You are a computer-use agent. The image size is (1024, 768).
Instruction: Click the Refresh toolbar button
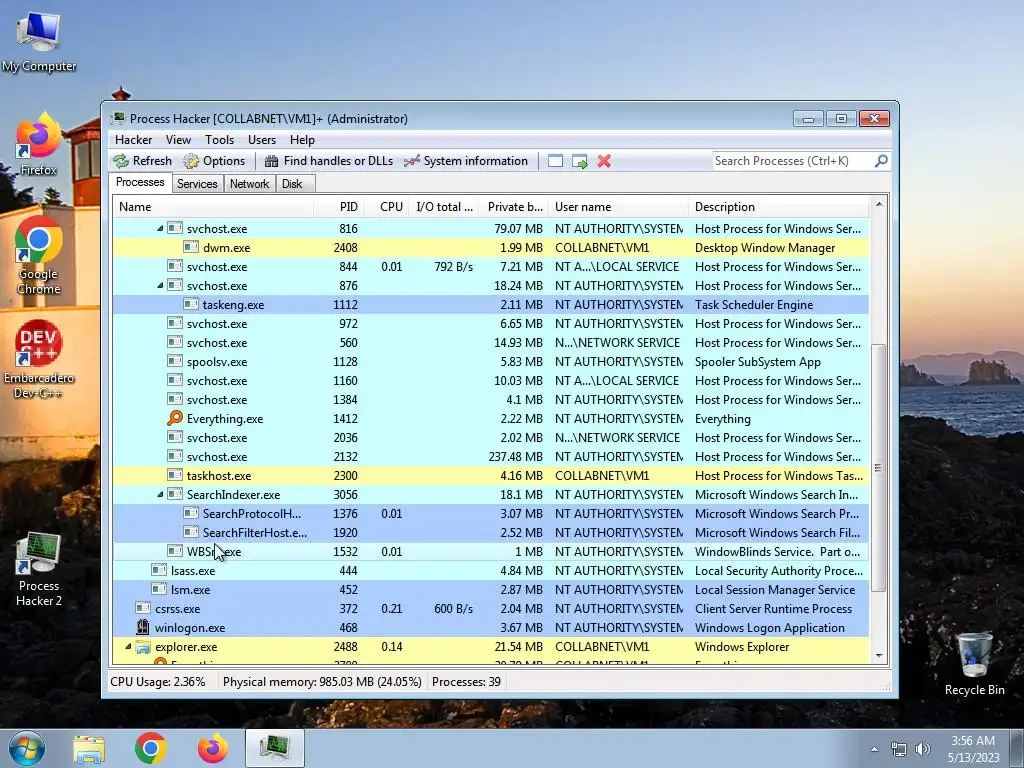pyautogui.click(x=142, y=161)
